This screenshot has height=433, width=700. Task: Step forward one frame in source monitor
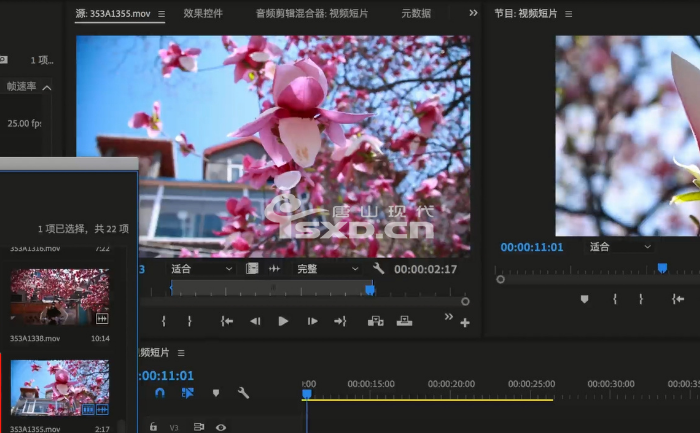[x=312, y=321]
